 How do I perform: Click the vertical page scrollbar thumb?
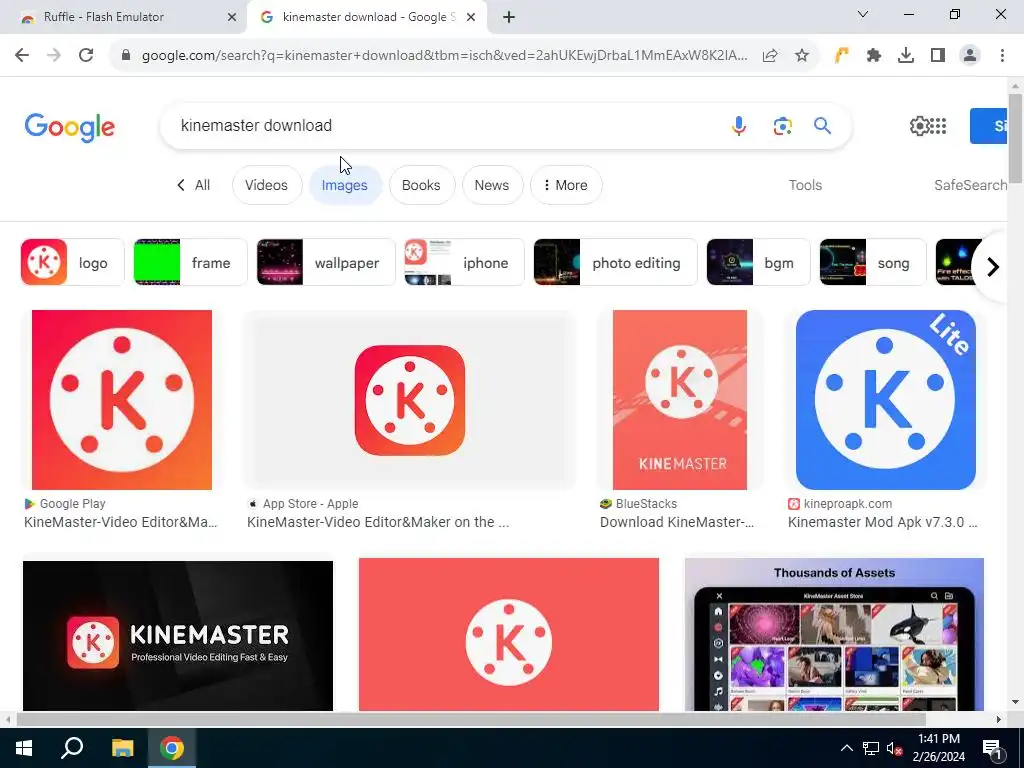[x=1016, y=138]
